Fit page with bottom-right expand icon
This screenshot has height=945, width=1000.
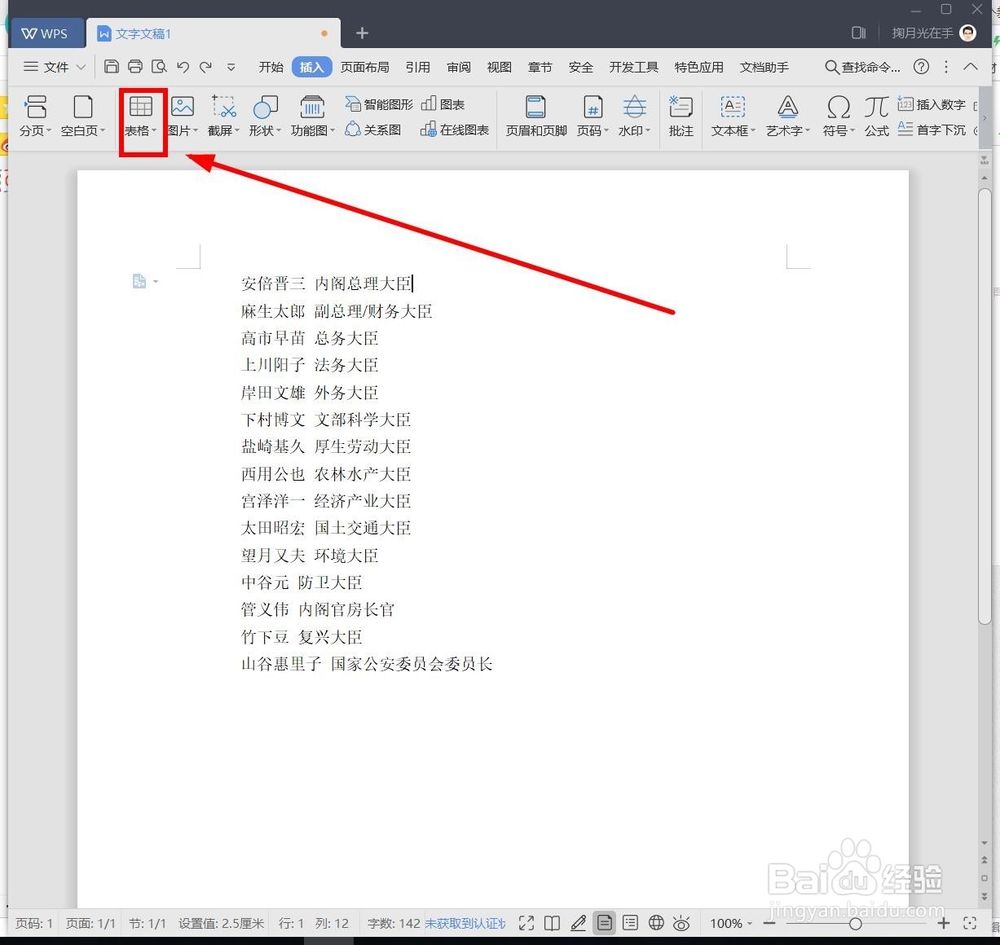click(970, 923)
